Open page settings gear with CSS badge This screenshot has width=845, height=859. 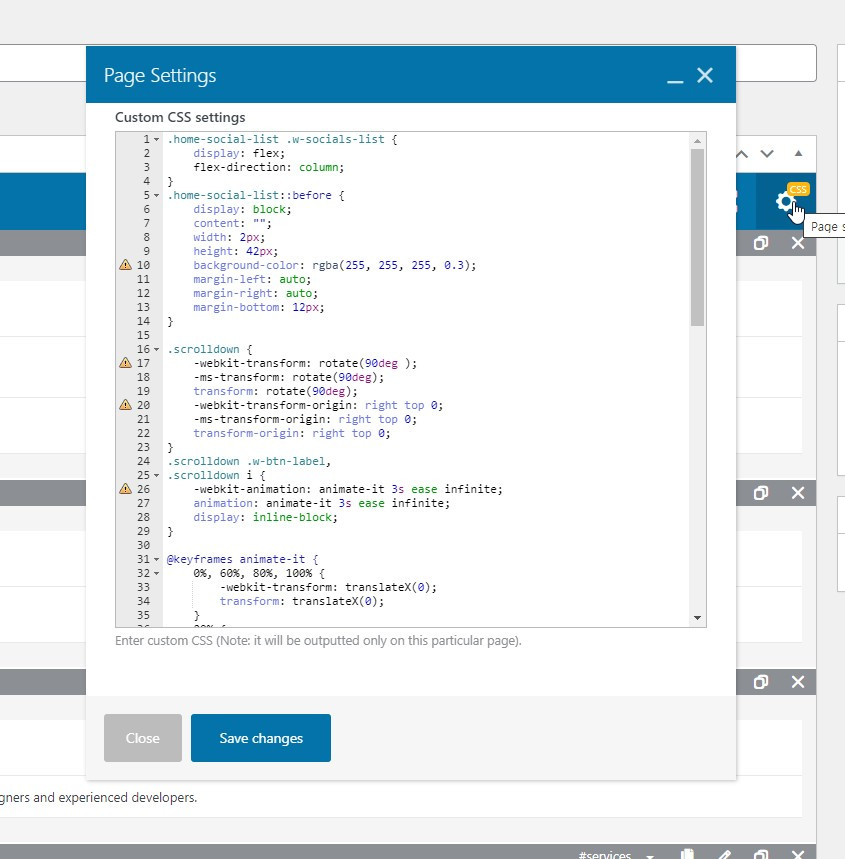click(x=786, y=202)
